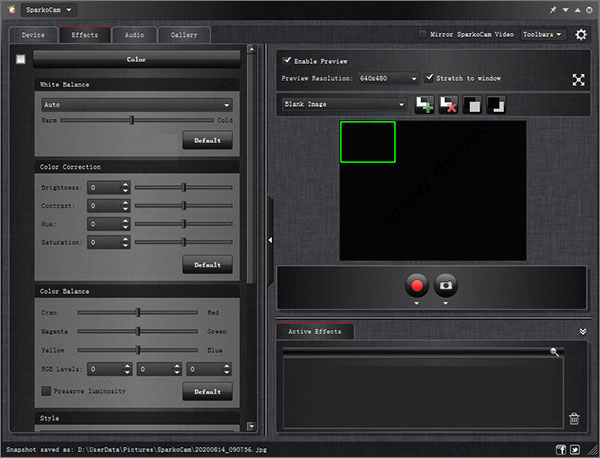The image size is (600, 458).
Task: Collapse Active Effects with double chevron icon
Action: coord(583,331)
